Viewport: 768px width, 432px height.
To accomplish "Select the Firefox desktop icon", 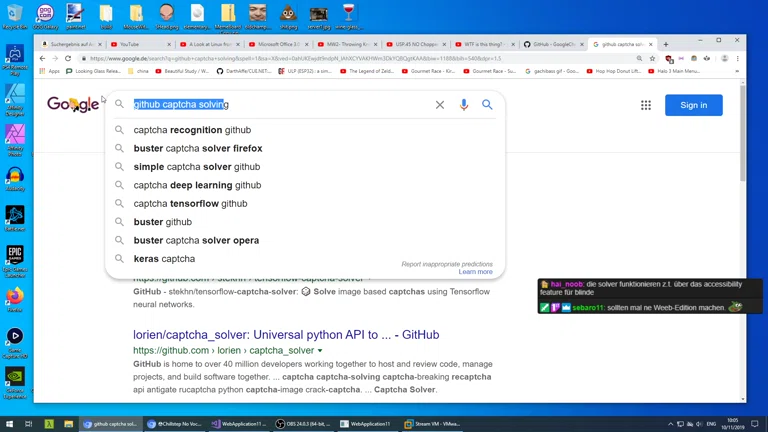I will point(15,299).
